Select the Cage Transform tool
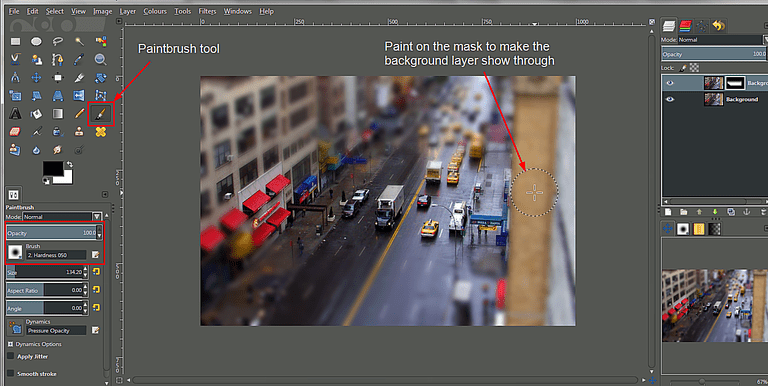This screenshot has width=768, height=386. click(x=101, y=96)
